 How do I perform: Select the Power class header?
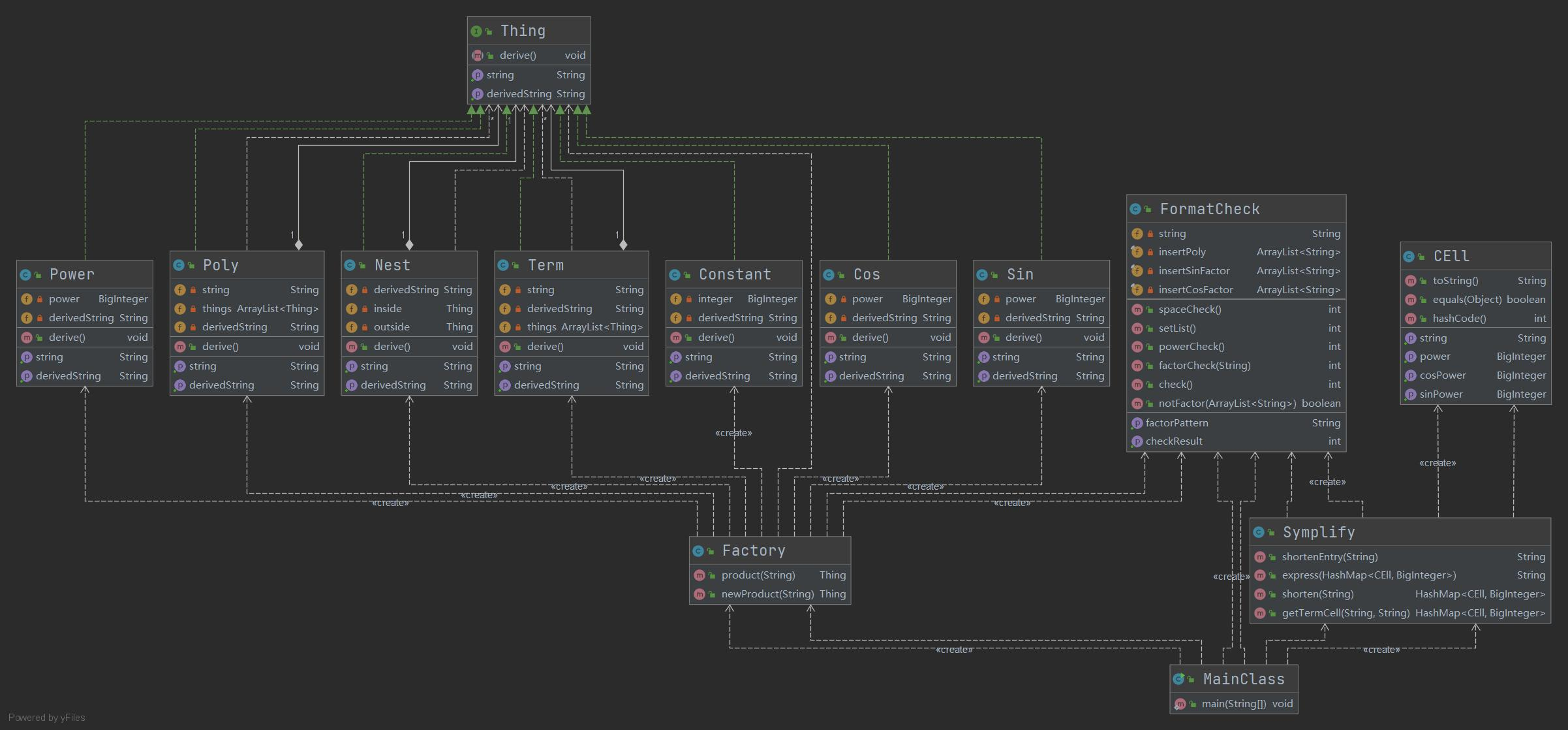pos(72,274)
